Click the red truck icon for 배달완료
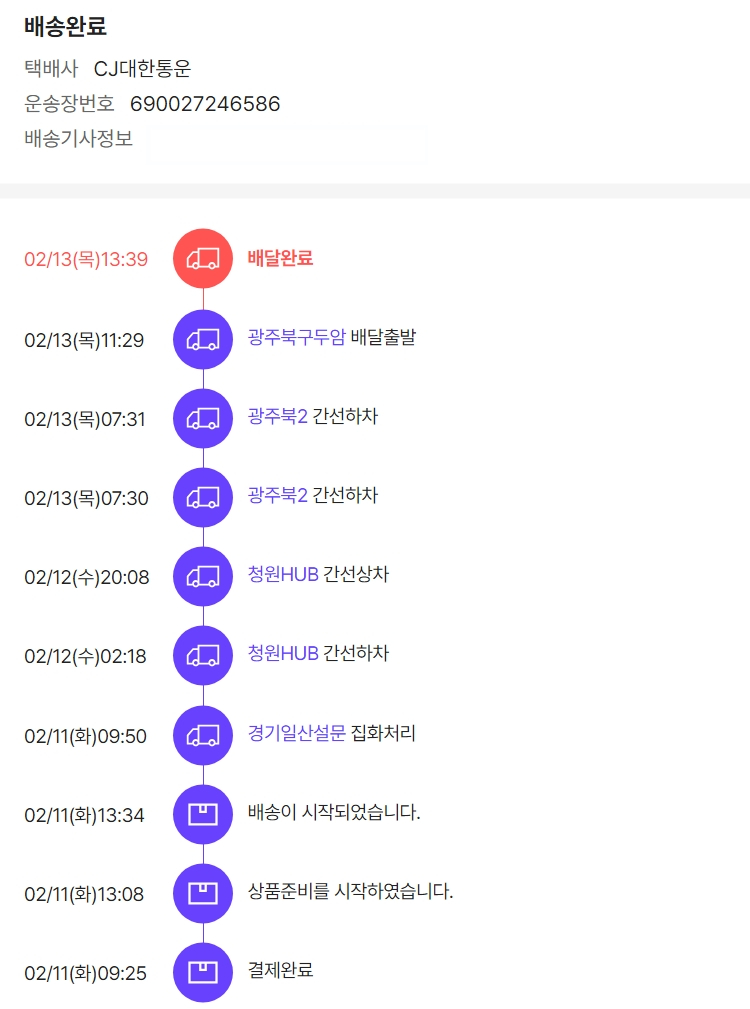750x1009 pixels. pos(203,258)
